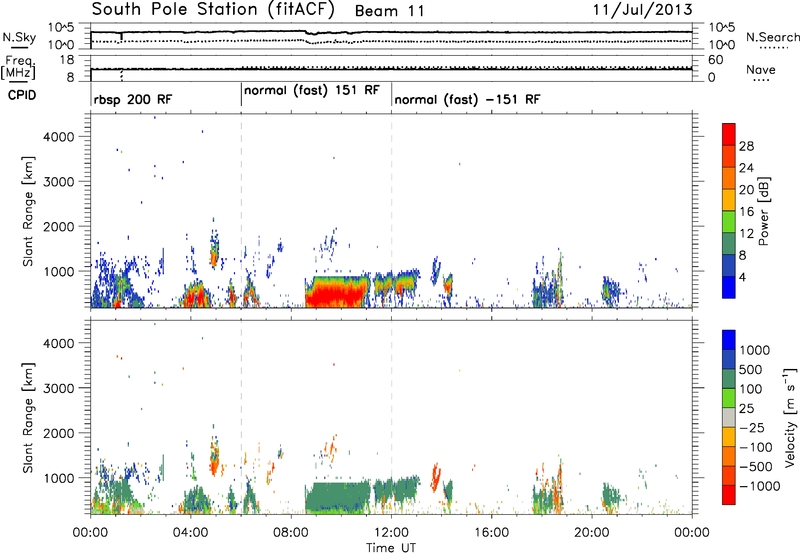Click the 'Velocity [m s-1]' colorbar title

(x=790, y=417)
